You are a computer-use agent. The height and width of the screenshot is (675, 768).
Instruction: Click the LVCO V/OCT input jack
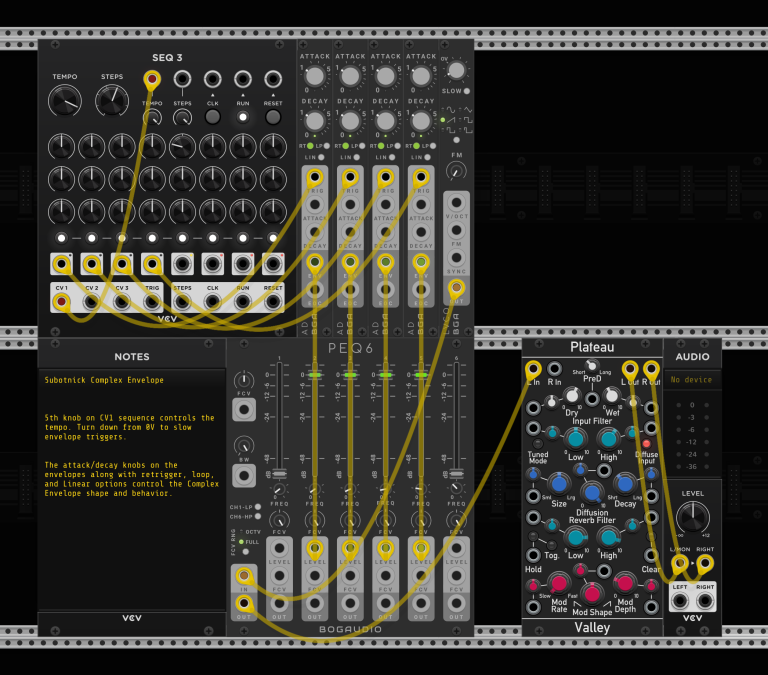(456, 202)
